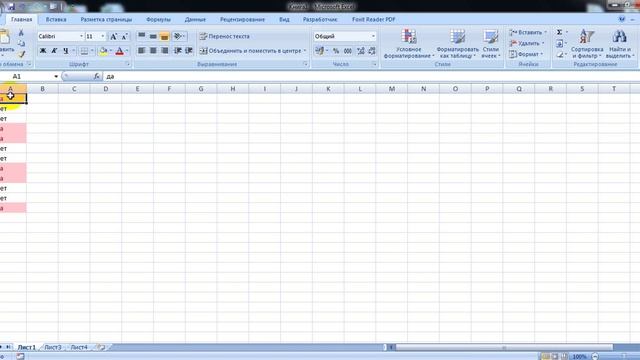Switch to the Лист3 sheet tab

[x=53, y=347]
